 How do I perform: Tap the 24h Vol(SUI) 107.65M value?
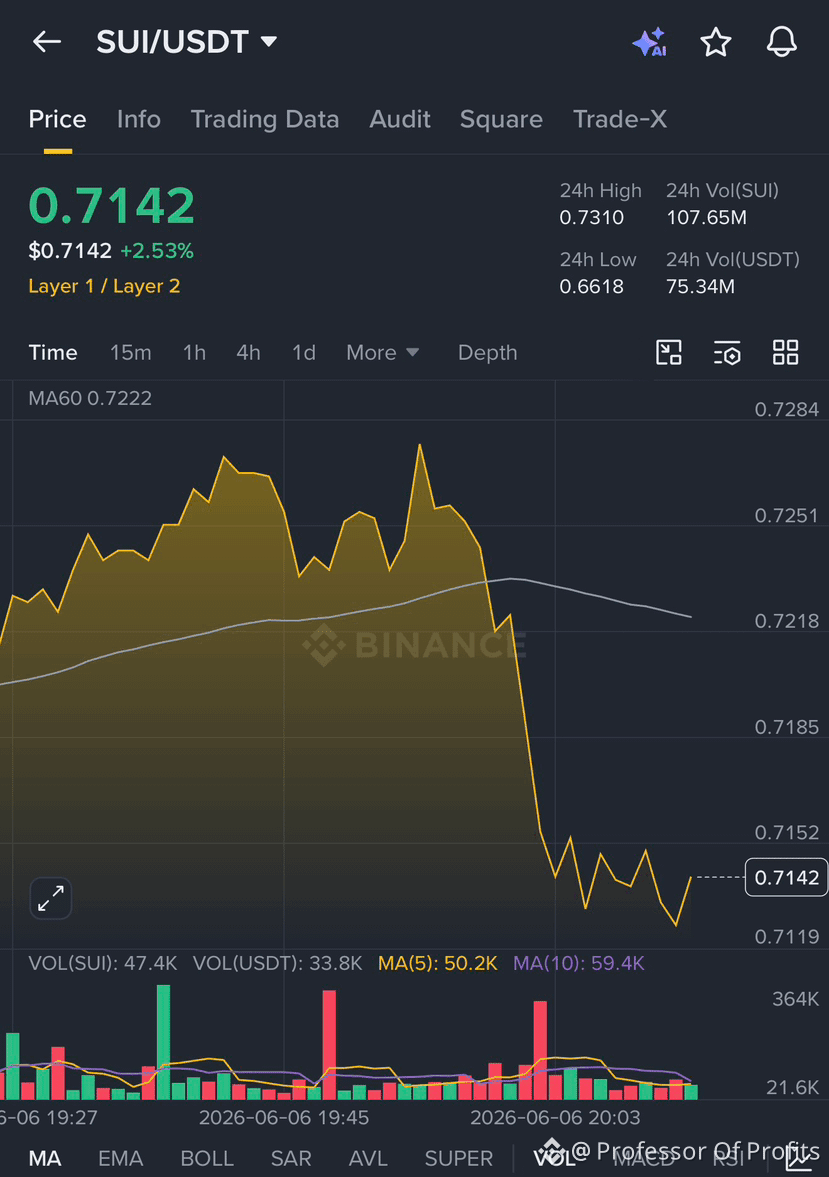pos(707,218)
